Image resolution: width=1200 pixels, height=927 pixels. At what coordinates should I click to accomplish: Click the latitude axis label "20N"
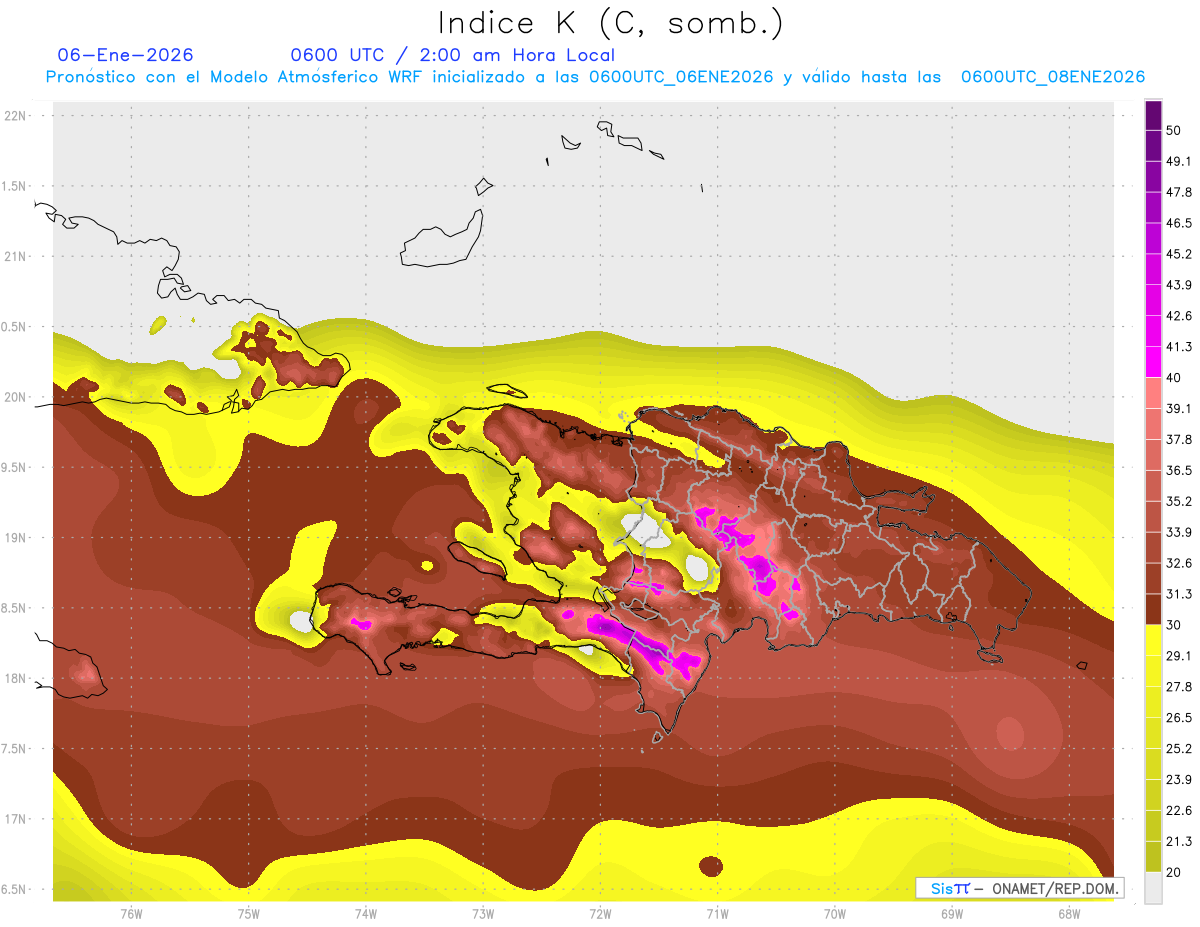[x=16, y=397]
